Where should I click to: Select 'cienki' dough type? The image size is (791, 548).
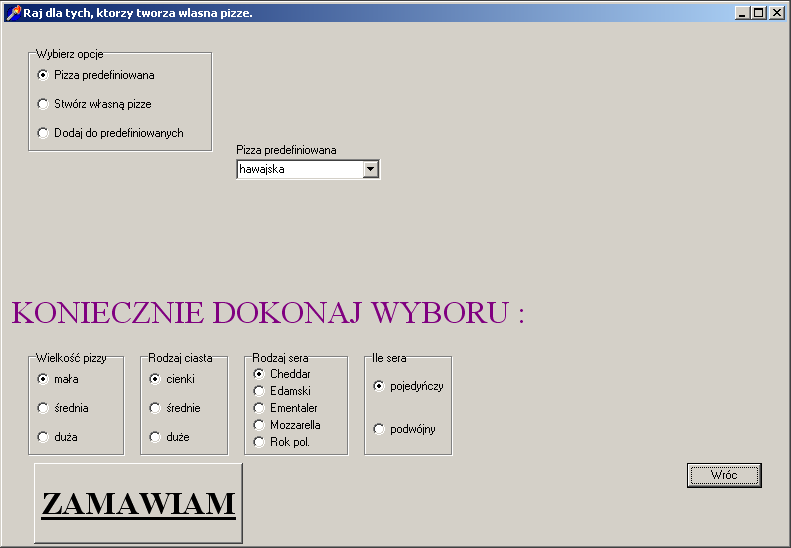point(155,379)
